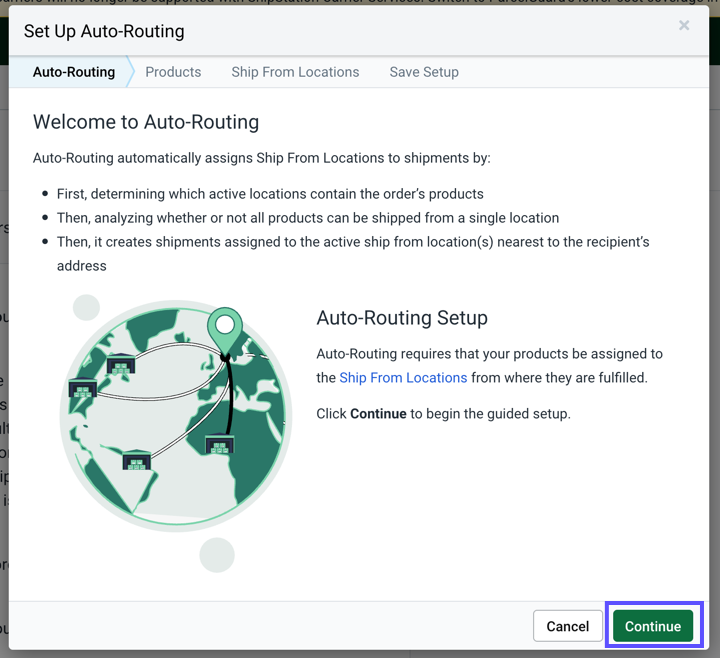Switch to the Products step tab
Viewport: 720px width, 658px height.
click(x=173, y=72)
